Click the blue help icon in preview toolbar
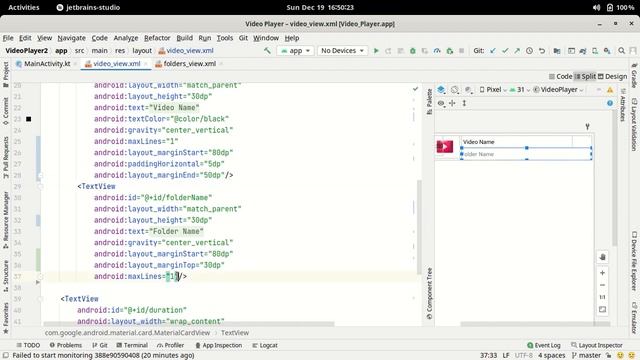 pos(610,103)
